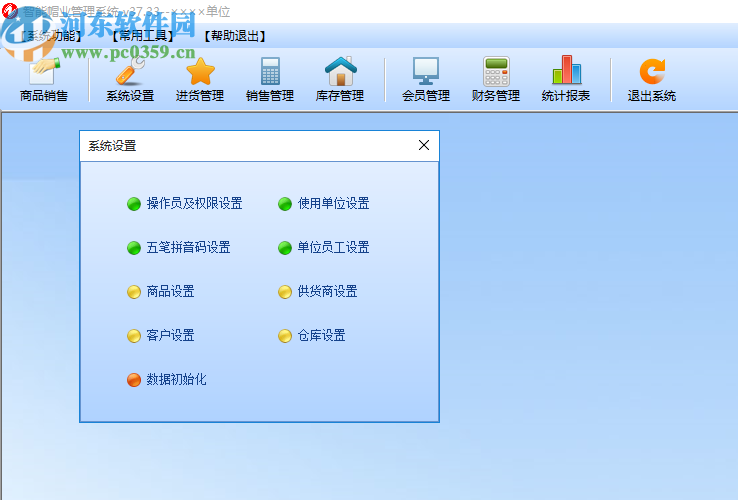Click 退出系统 orange arrow icon
The image size is (738, 500).
(652, 71)
